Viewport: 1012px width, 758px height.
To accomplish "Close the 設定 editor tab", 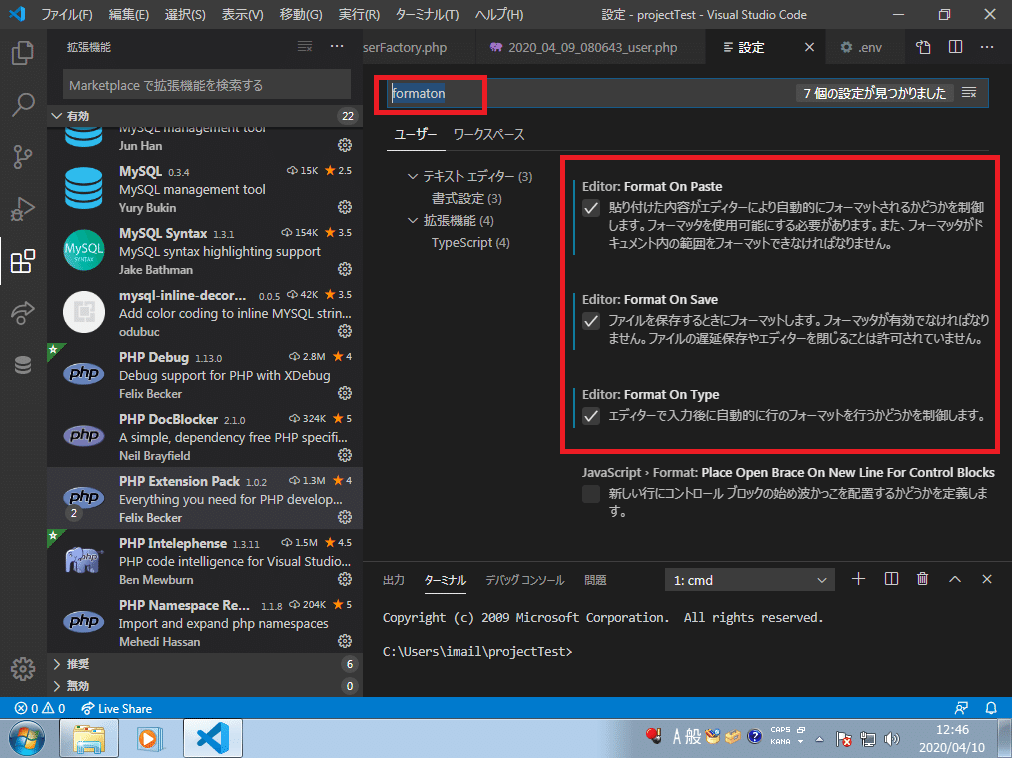I will tap(809, 47).
